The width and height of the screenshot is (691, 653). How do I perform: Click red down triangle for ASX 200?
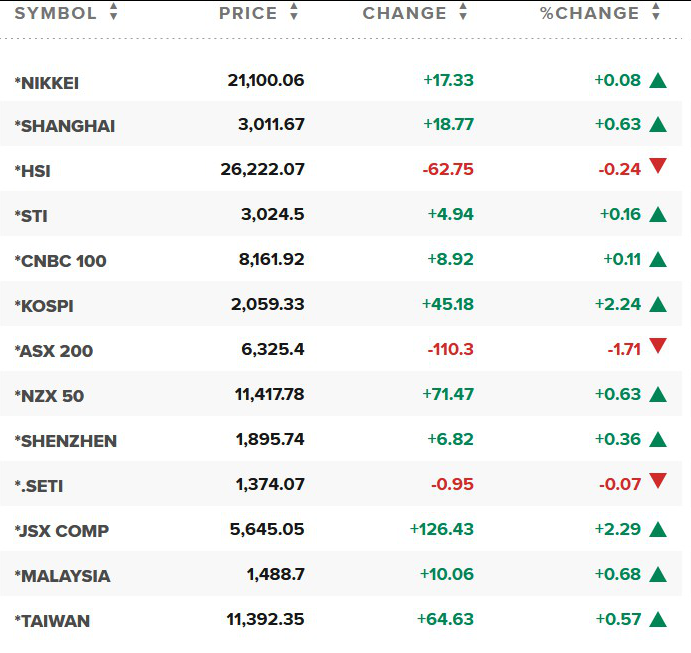pyautogui.click(x=658, y=346)
